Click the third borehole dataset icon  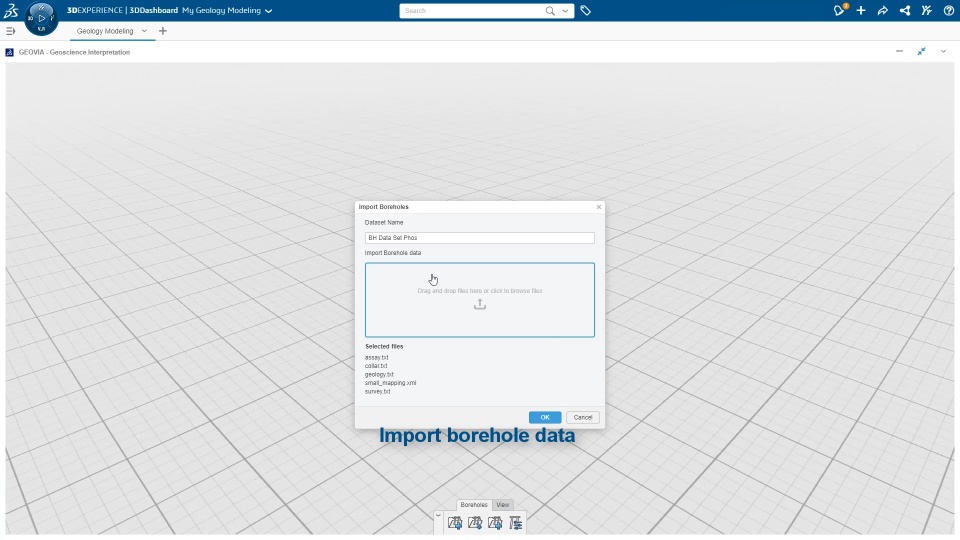[x=495, y=523]
